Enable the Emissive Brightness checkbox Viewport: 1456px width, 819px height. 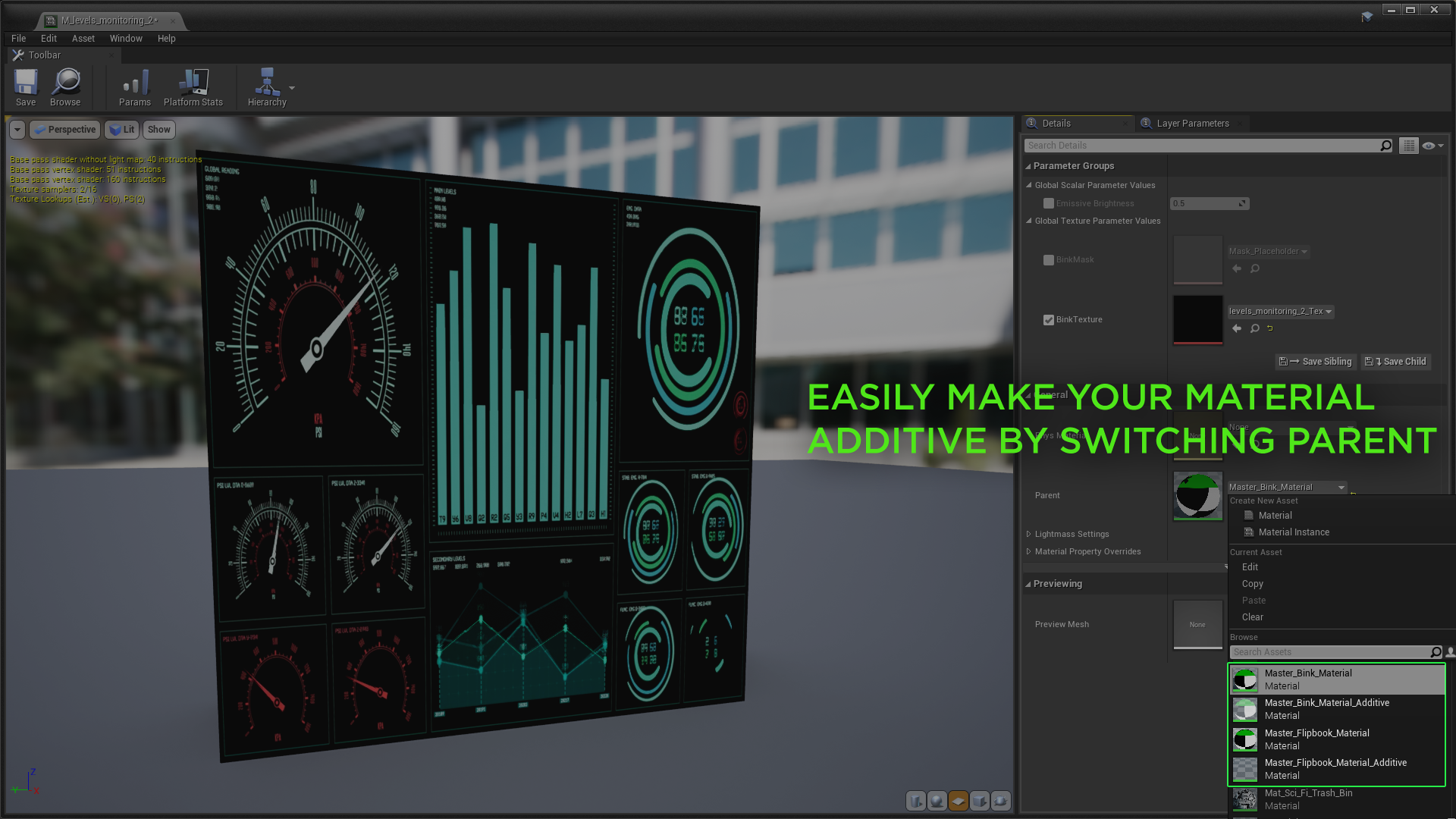tap(1049, 203)
